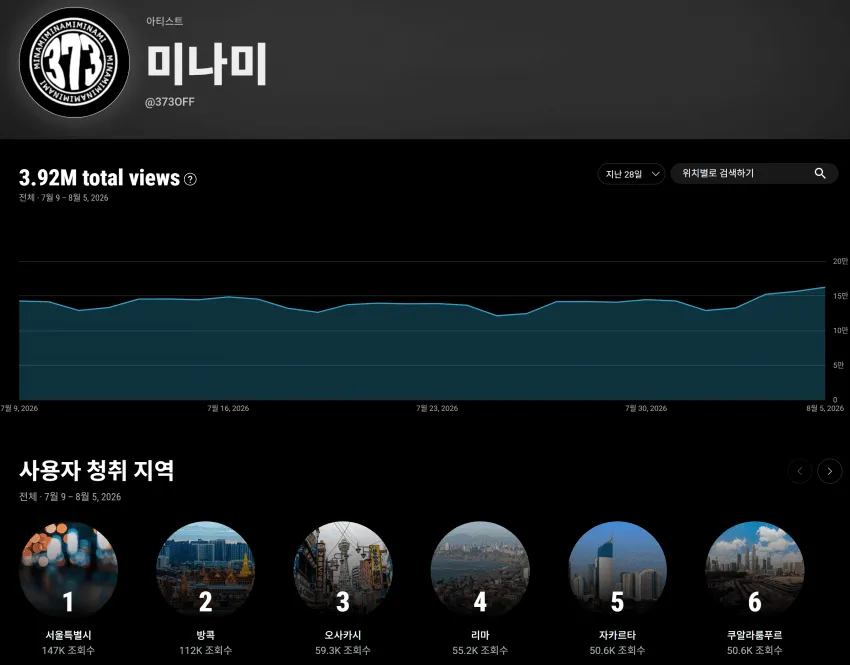Click the 55.2K 조회수 view count

(480, 650)
